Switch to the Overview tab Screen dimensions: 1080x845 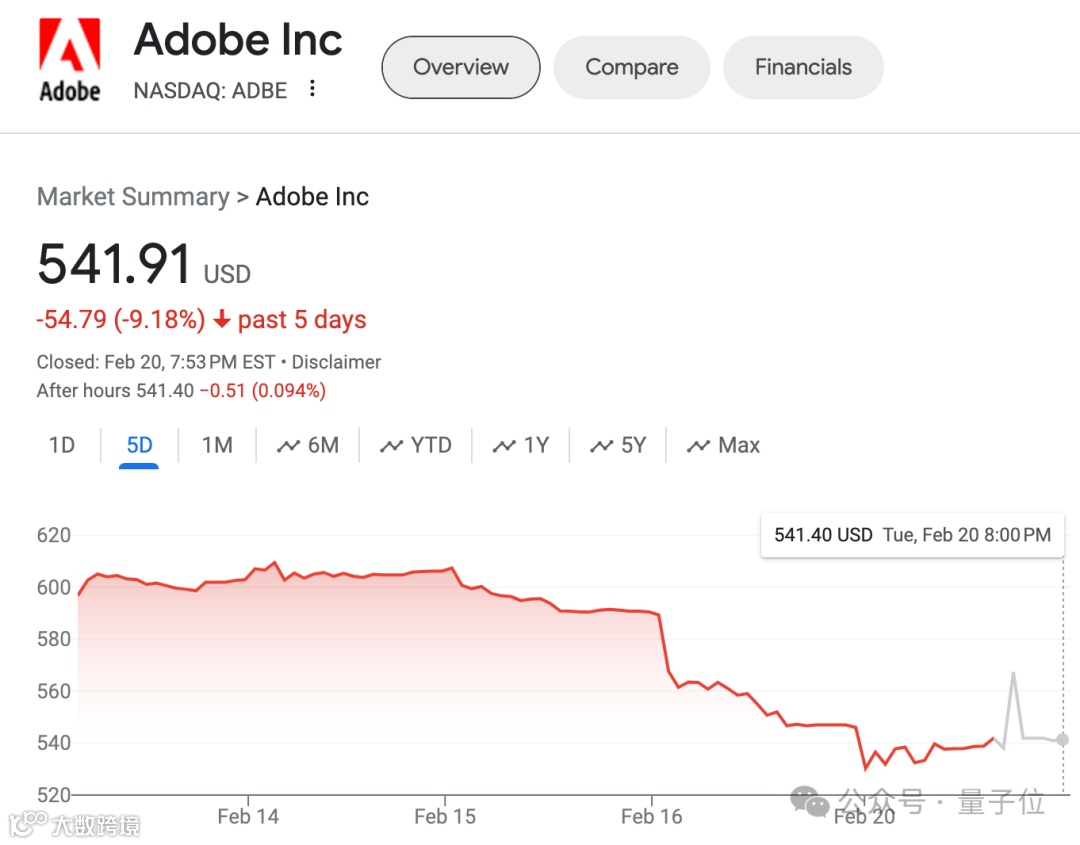461,67
